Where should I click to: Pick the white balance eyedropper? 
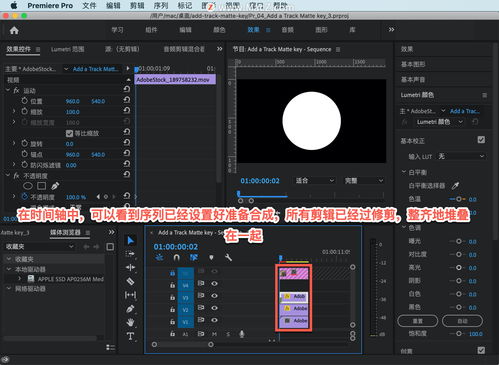point(455,186)
